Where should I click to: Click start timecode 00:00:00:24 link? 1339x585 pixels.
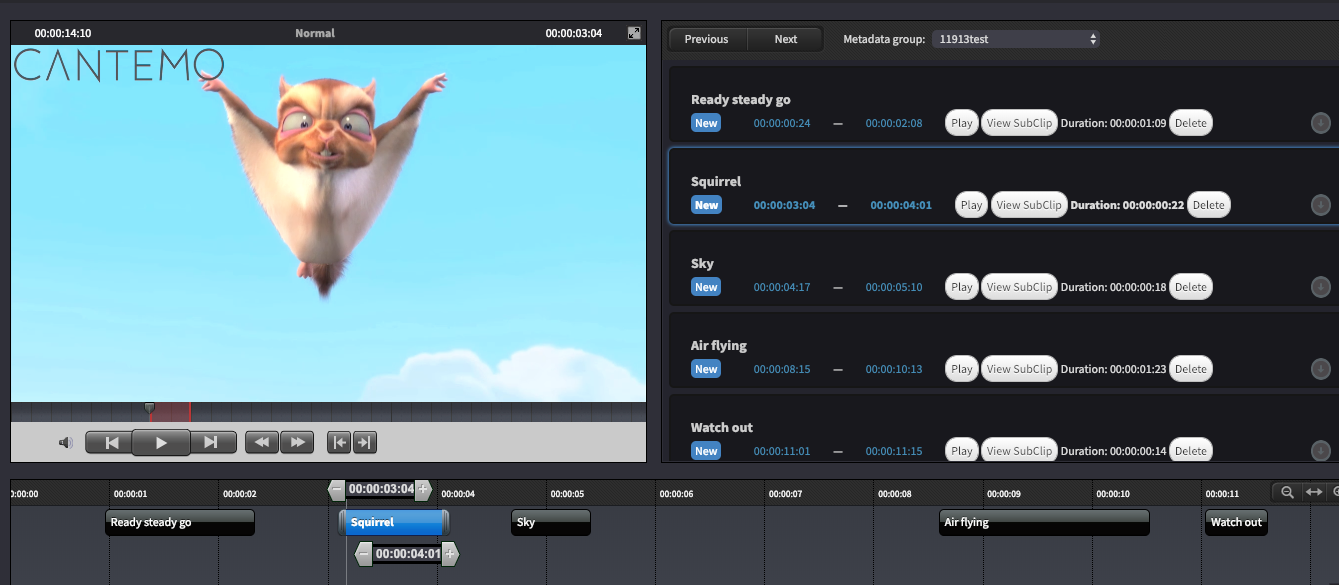click(782, 123)
